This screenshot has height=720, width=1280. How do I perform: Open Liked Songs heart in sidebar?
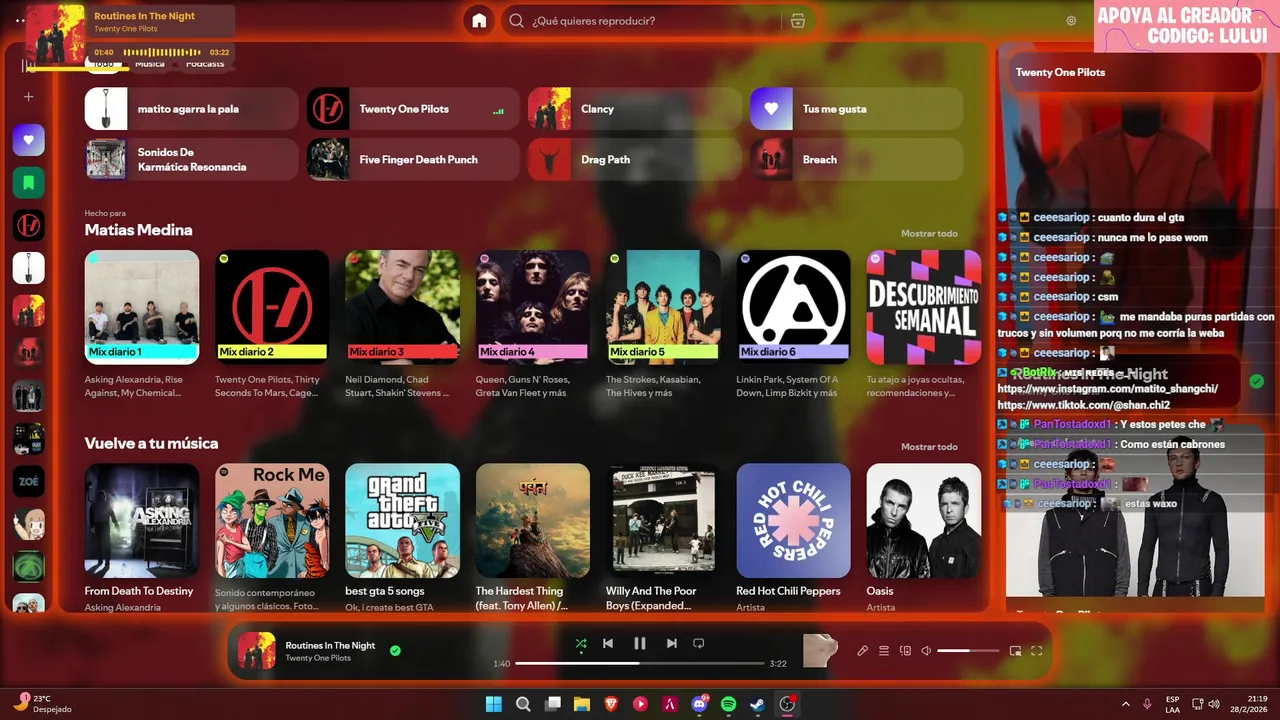pos(28,140)
